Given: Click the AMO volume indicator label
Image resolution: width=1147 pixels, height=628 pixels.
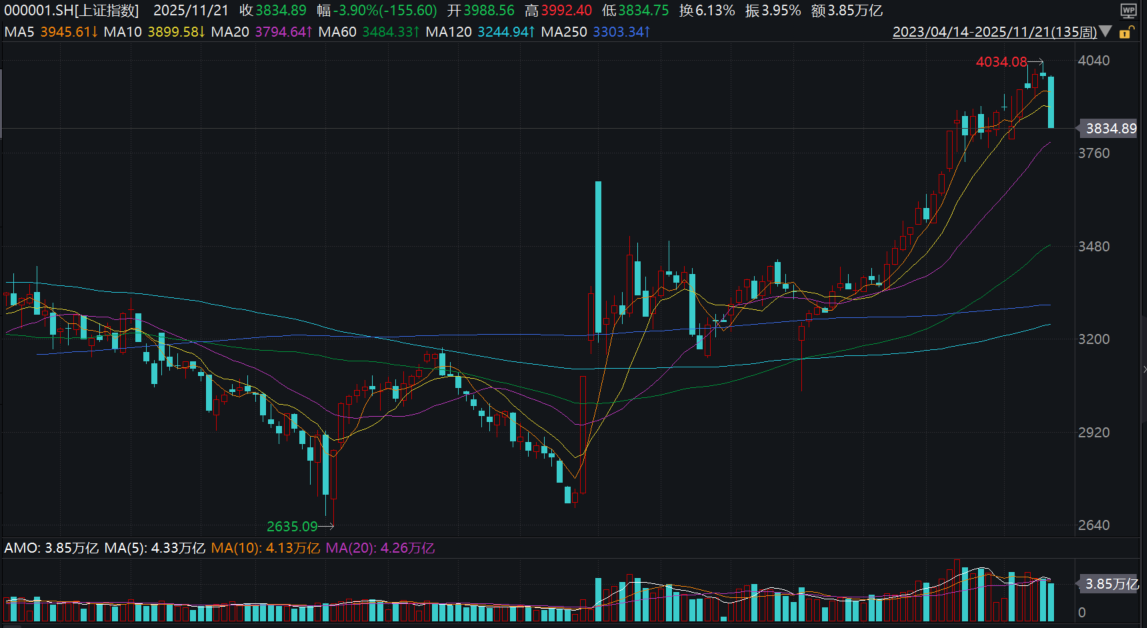Looking at the screenshot, I should (x=52, y=548).
